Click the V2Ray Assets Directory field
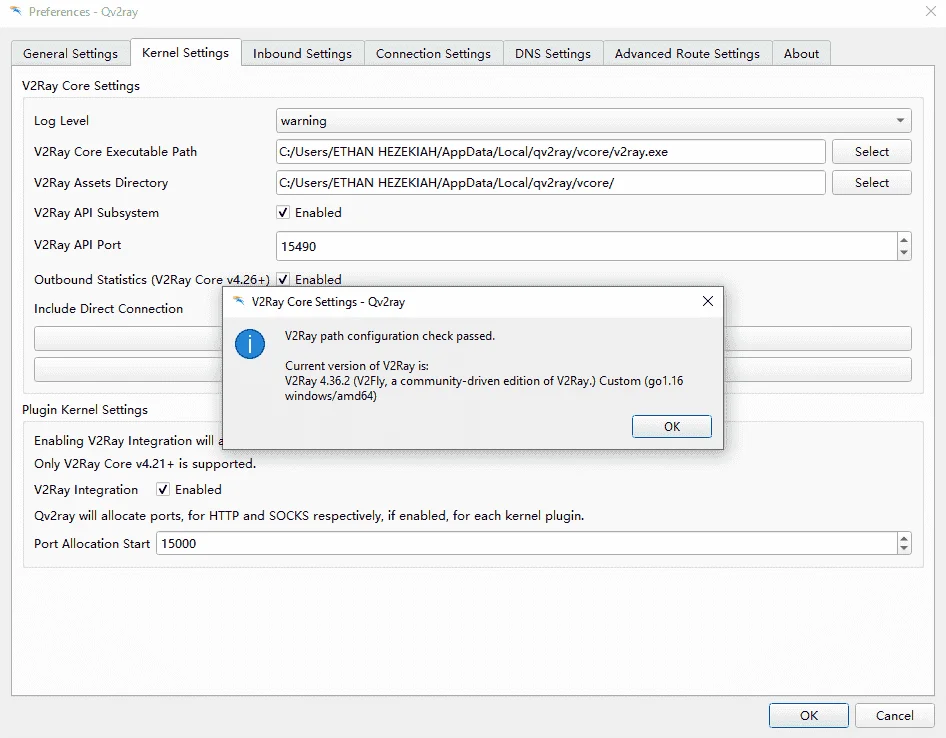The image size is (946, 738). click(x=550, y=183)
